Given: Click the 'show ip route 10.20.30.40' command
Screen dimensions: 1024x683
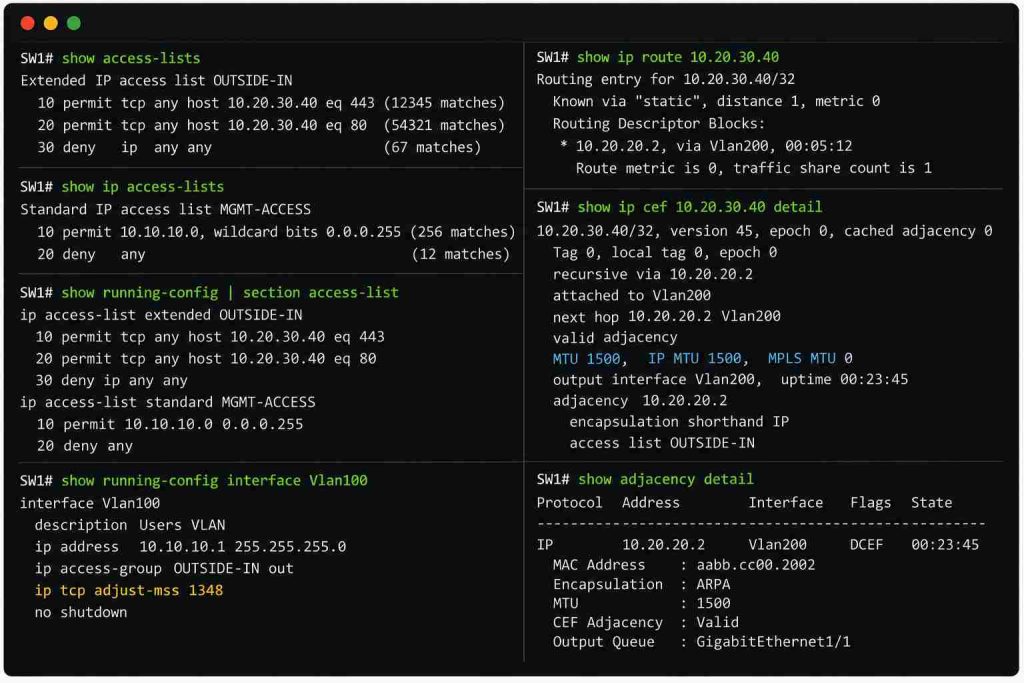Looking at the screenshot, I should [678, 57].
